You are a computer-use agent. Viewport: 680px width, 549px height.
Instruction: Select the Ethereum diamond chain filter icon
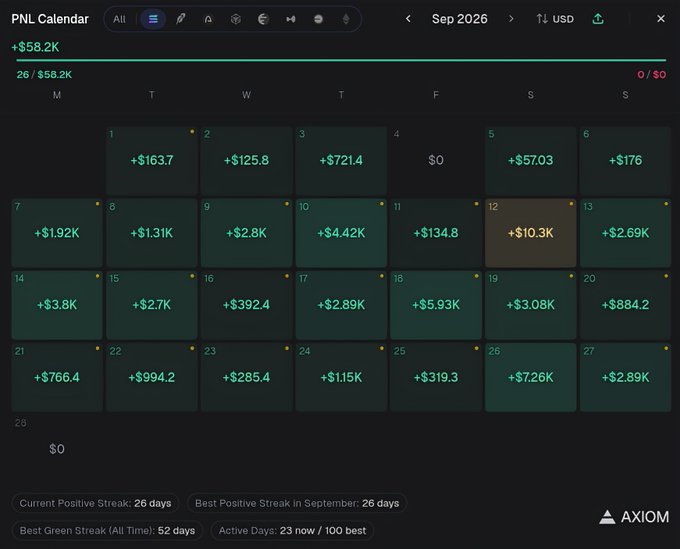pyautogui.click(x=346, y=19)
